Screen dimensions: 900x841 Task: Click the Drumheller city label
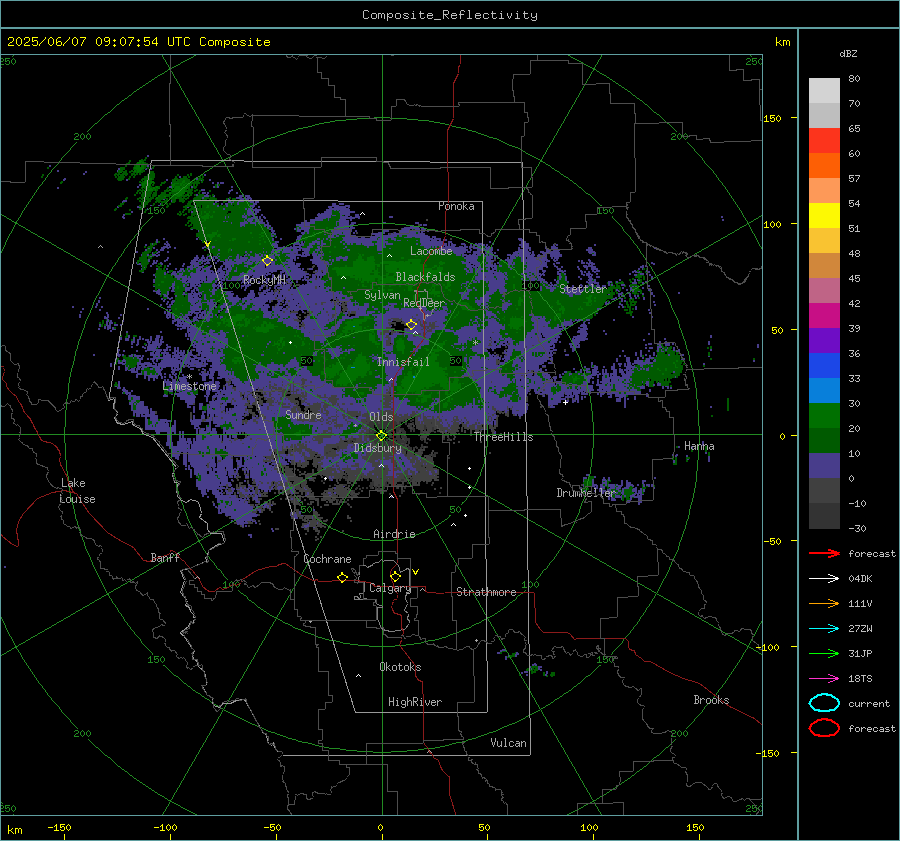(586, 493)
